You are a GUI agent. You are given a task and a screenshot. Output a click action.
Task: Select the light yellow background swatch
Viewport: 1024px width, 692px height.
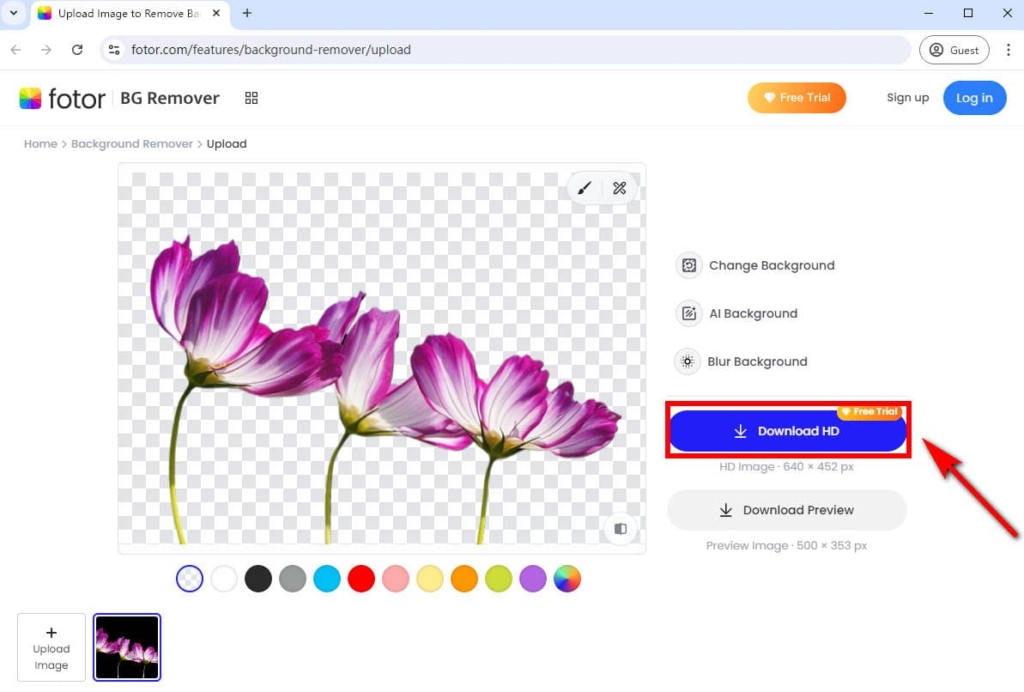[430, 578]
